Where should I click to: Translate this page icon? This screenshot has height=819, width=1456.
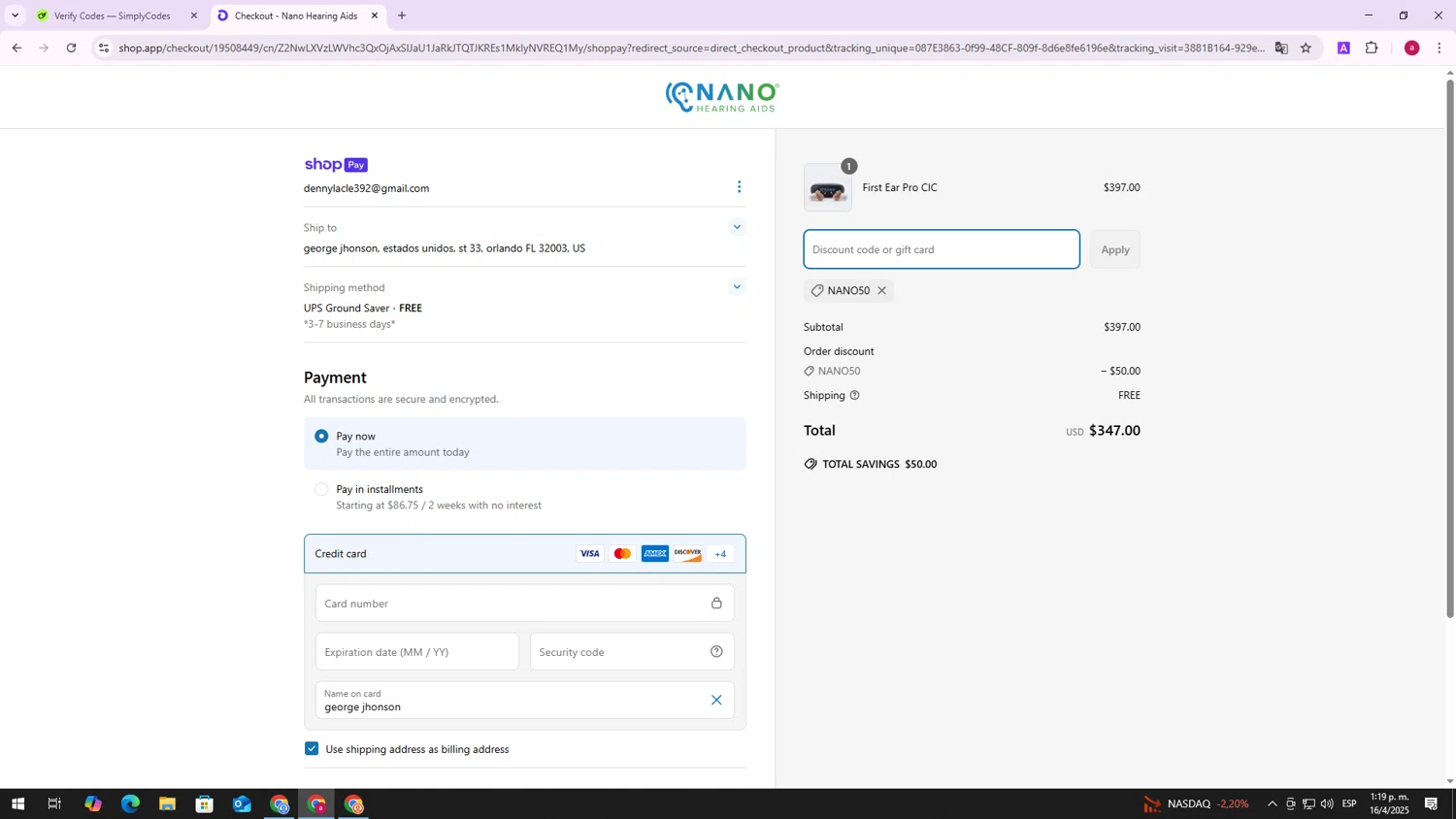point(1281,48)
